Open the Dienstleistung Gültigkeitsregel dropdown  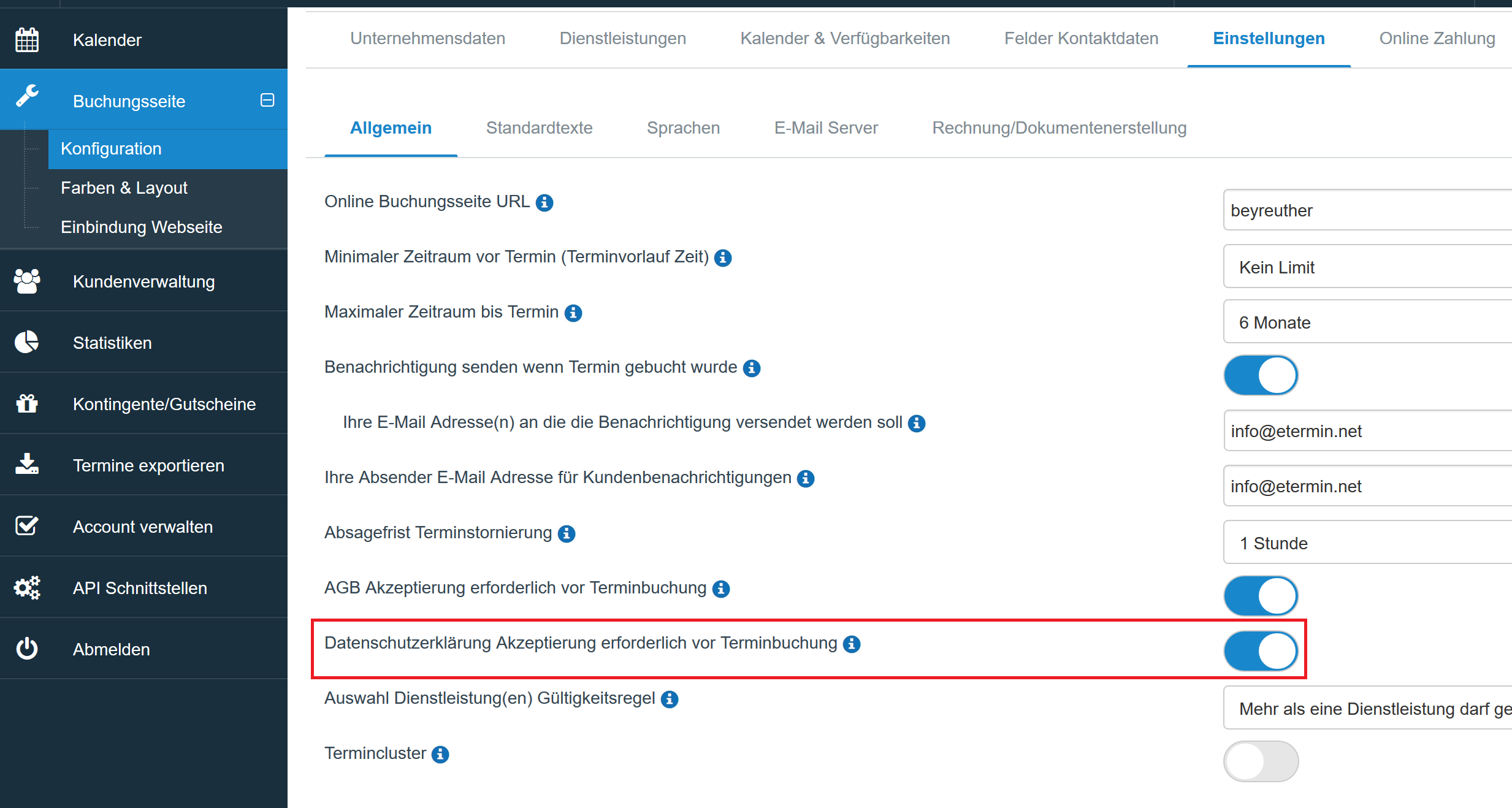pos(1368,707)
